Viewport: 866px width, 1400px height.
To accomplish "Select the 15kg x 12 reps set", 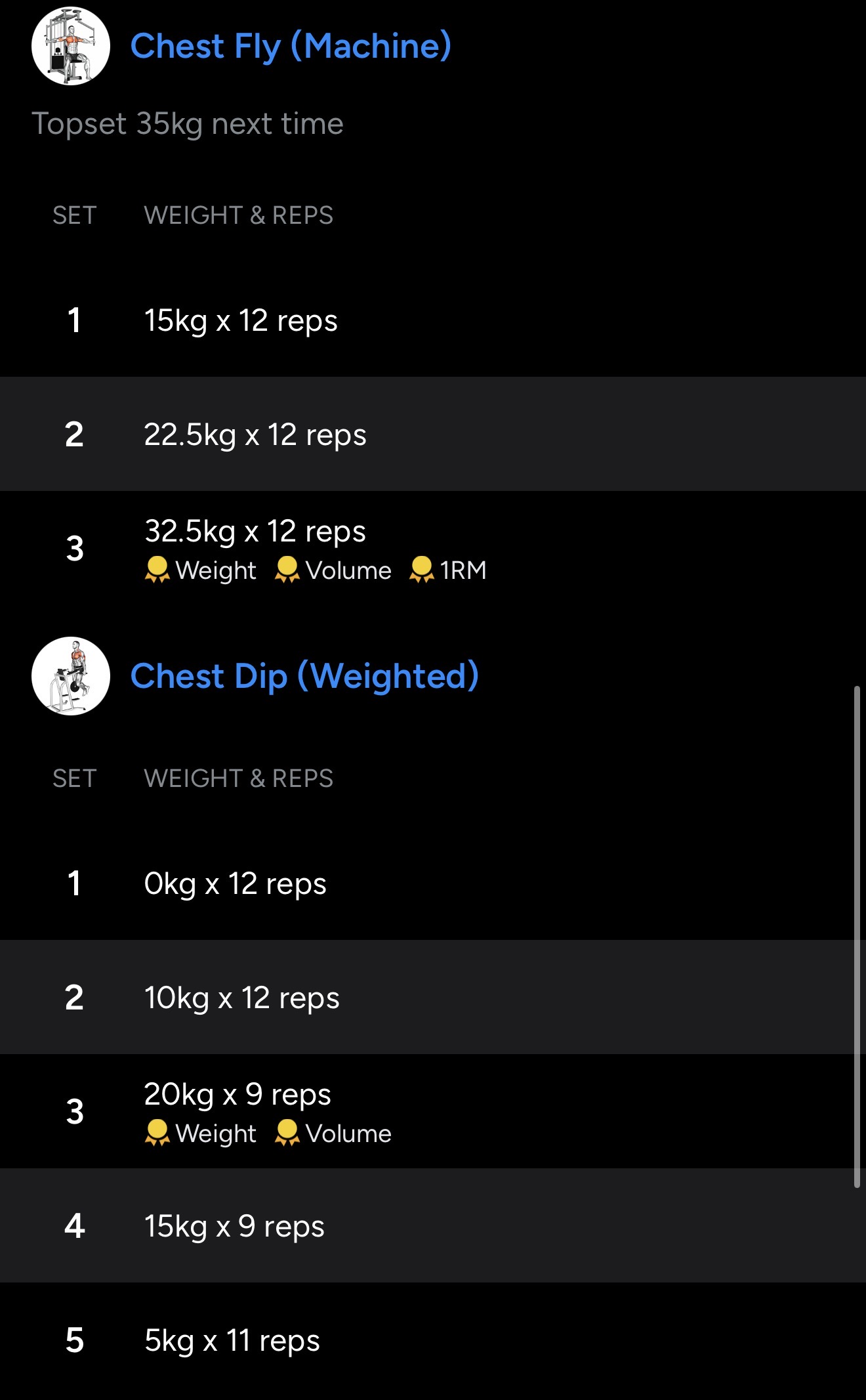I will click(241, 320).
